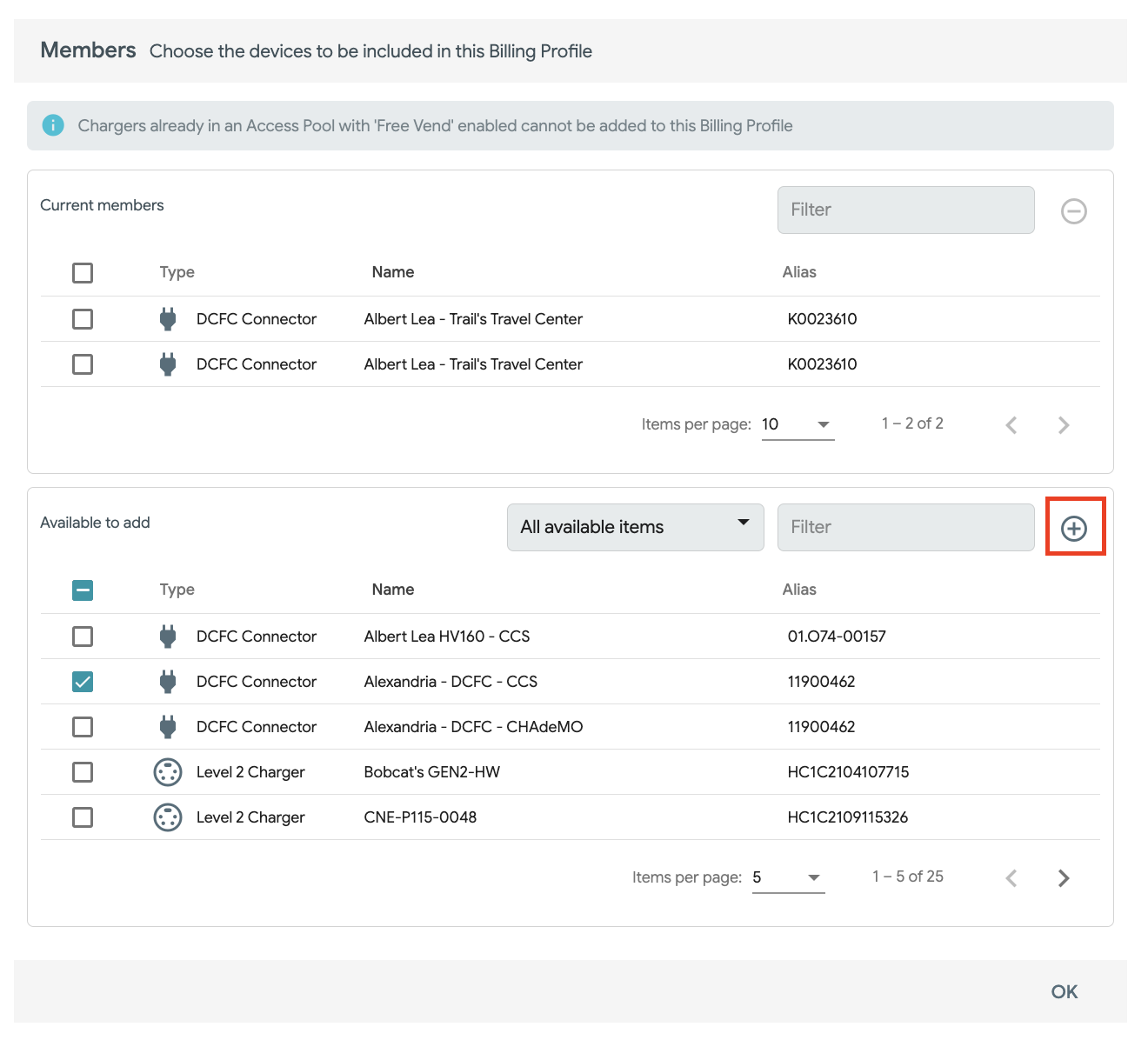The width and height of the screenshot is (1148, 1040).
Task: Click the '1 – 2 of 2' page range
Action: pos(912,423)
